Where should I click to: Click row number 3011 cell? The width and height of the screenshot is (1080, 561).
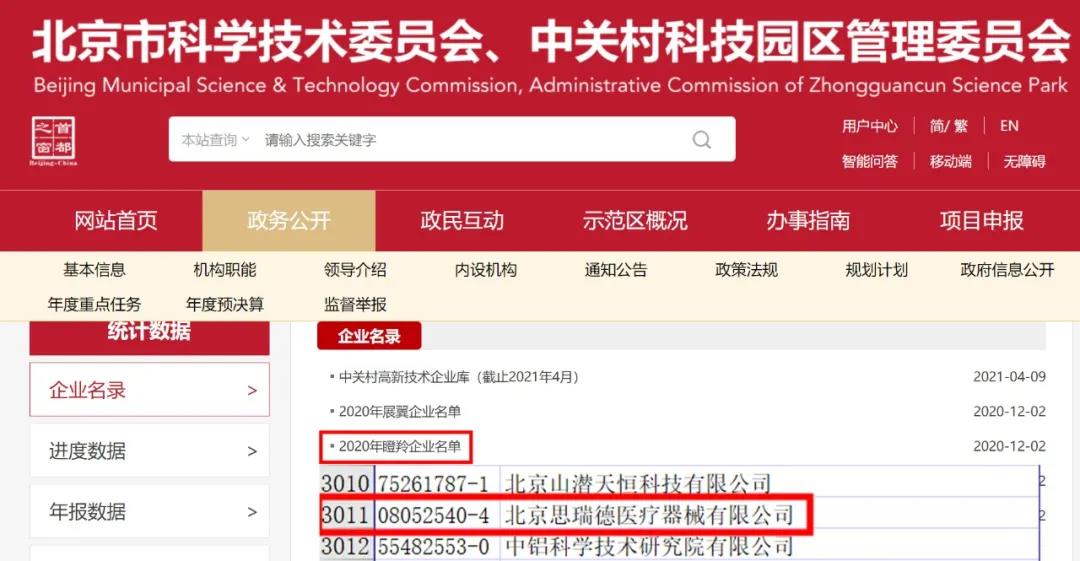(346, 515)
